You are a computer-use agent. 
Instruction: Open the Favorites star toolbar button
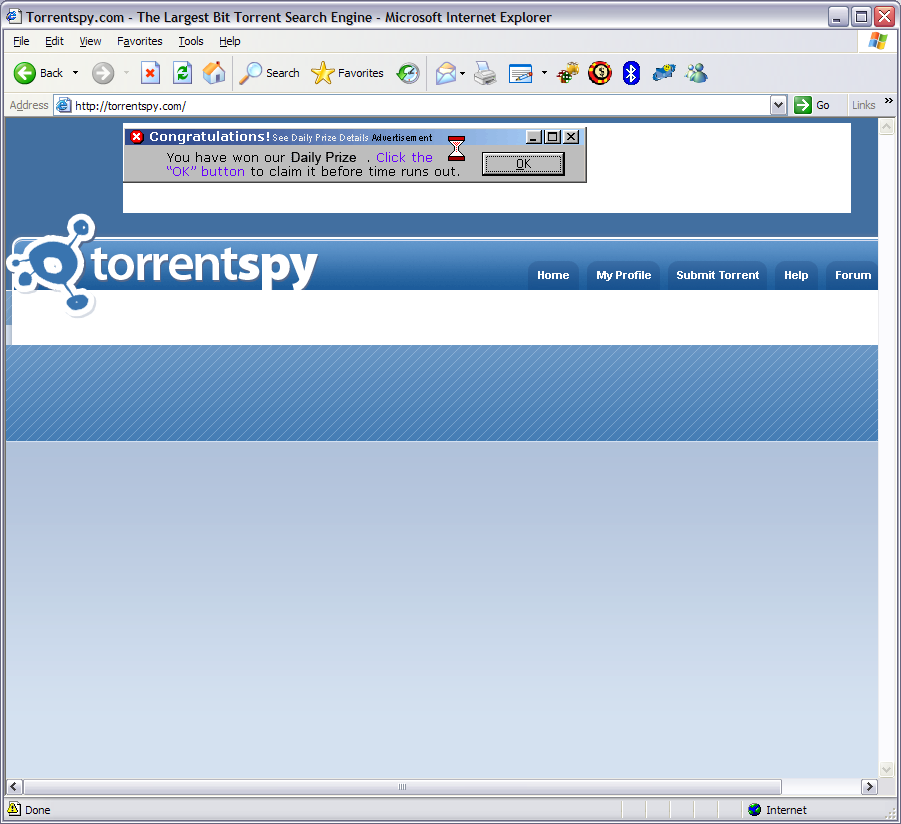tap(348, 73)
